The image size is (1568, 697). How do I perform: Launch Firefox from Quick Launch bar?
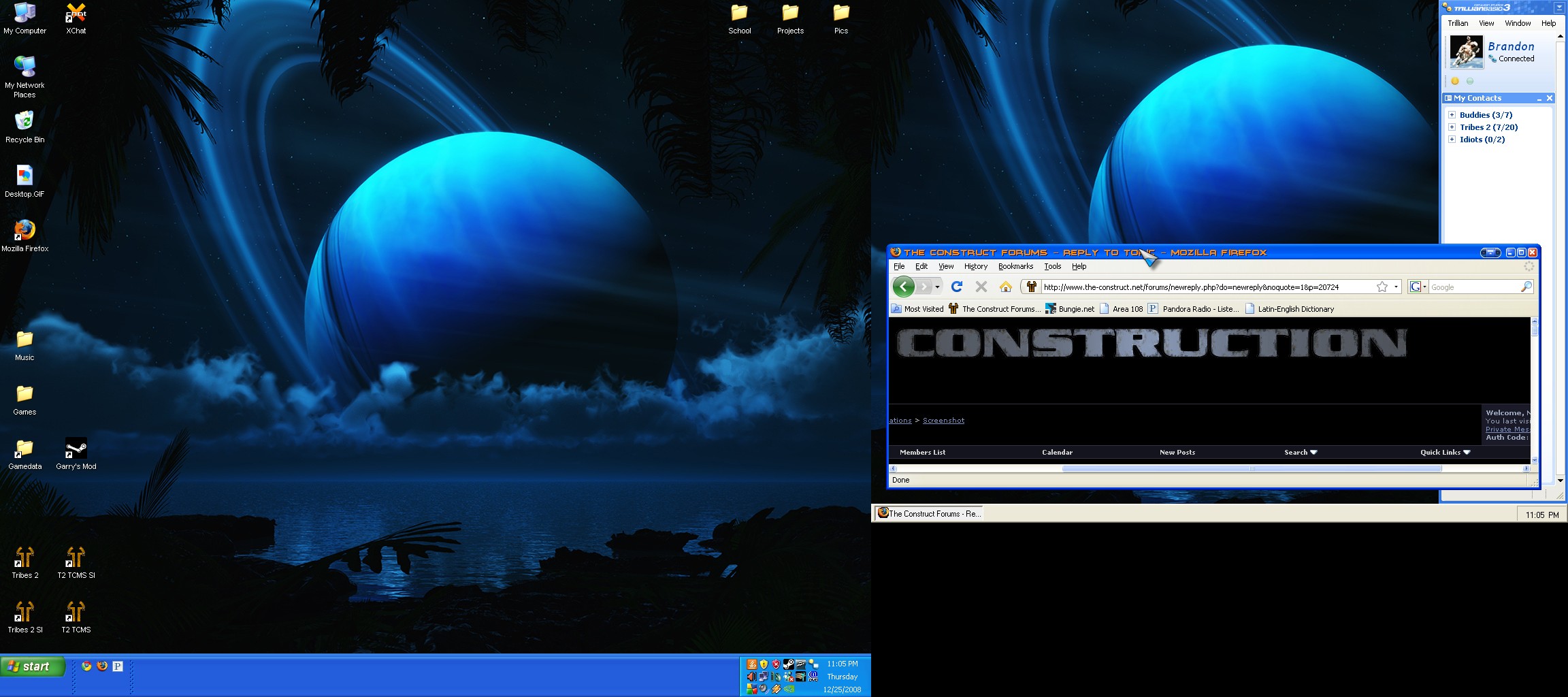point(102,666)
